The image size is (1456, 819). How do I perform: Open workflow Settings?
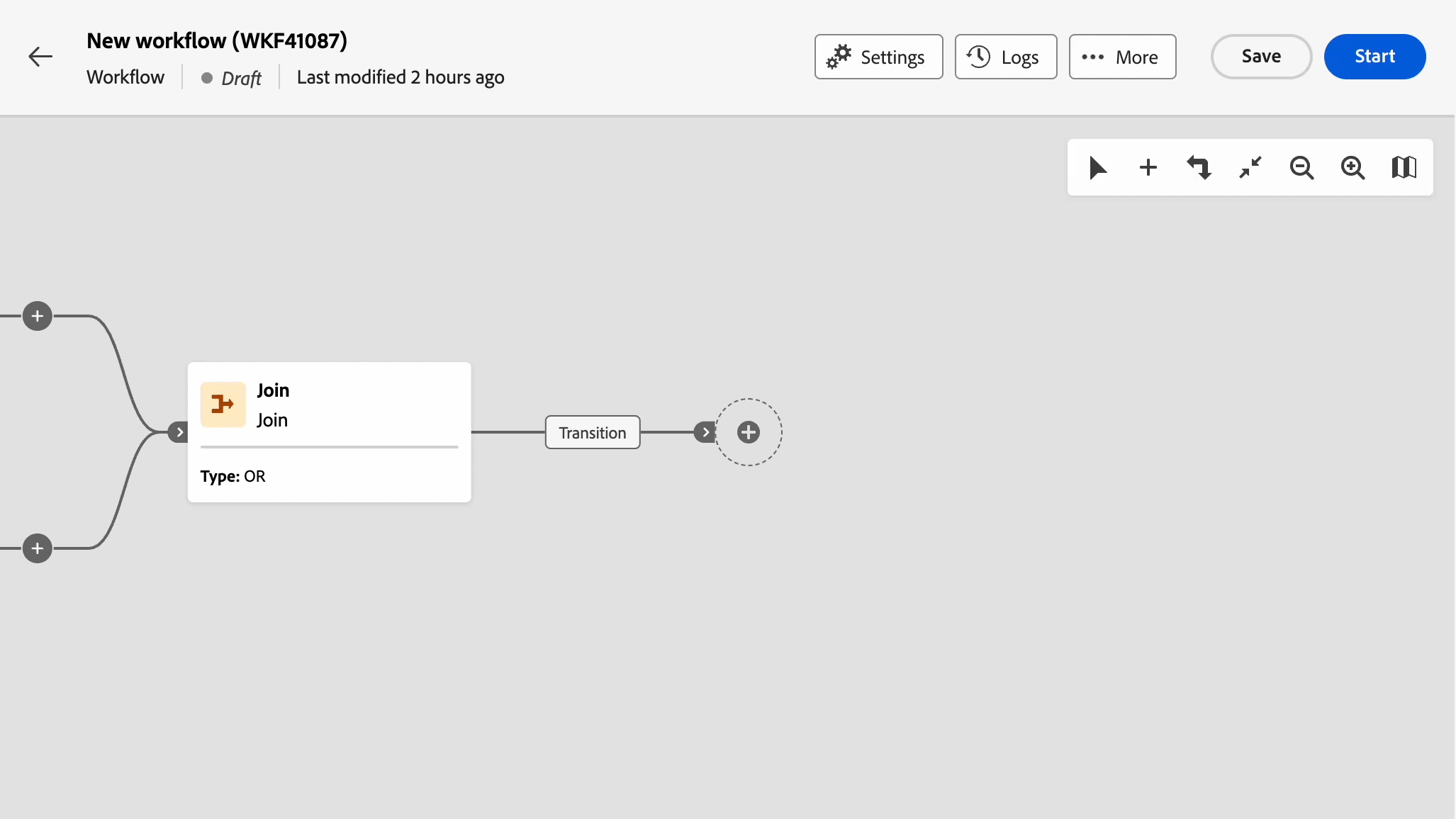coord(878,57)
